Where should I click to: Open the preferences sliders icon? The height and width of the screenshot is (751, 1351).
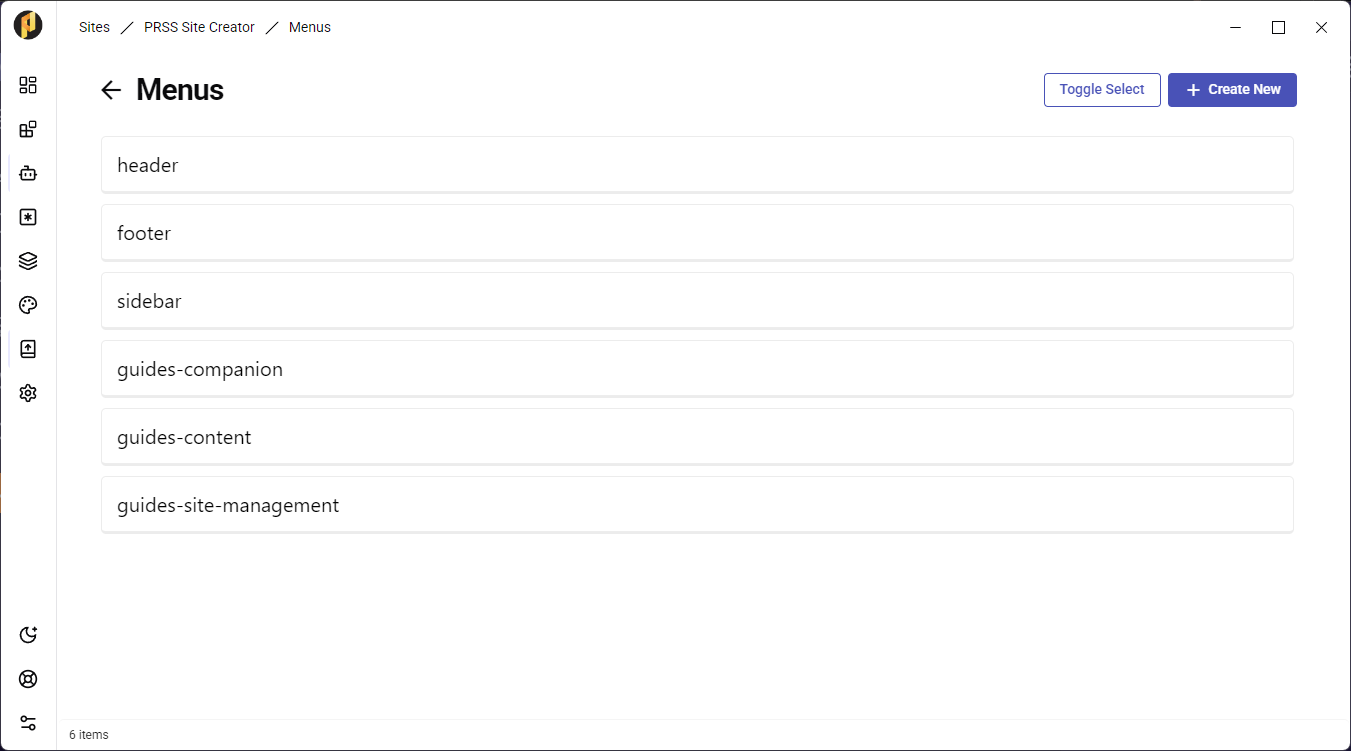click(x=28, y=723)
